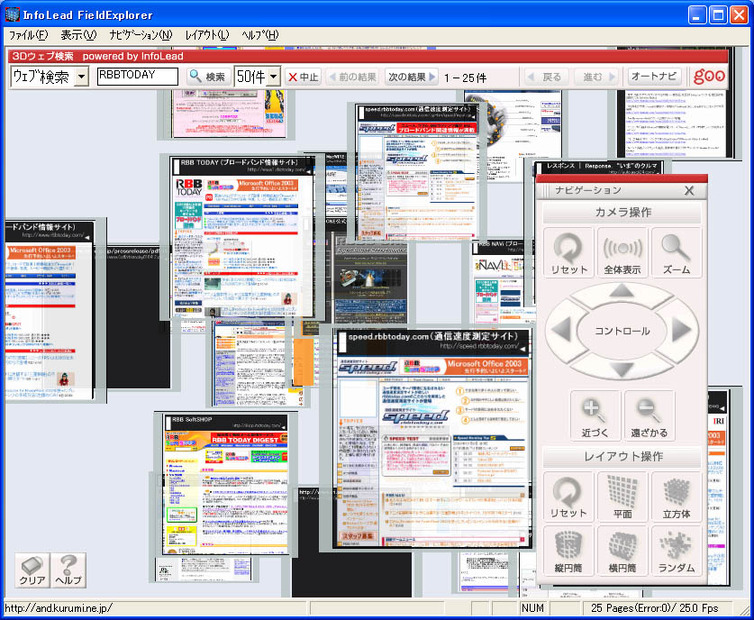
Task: Click the Back (戻る) button
Action: click(545, 76)
